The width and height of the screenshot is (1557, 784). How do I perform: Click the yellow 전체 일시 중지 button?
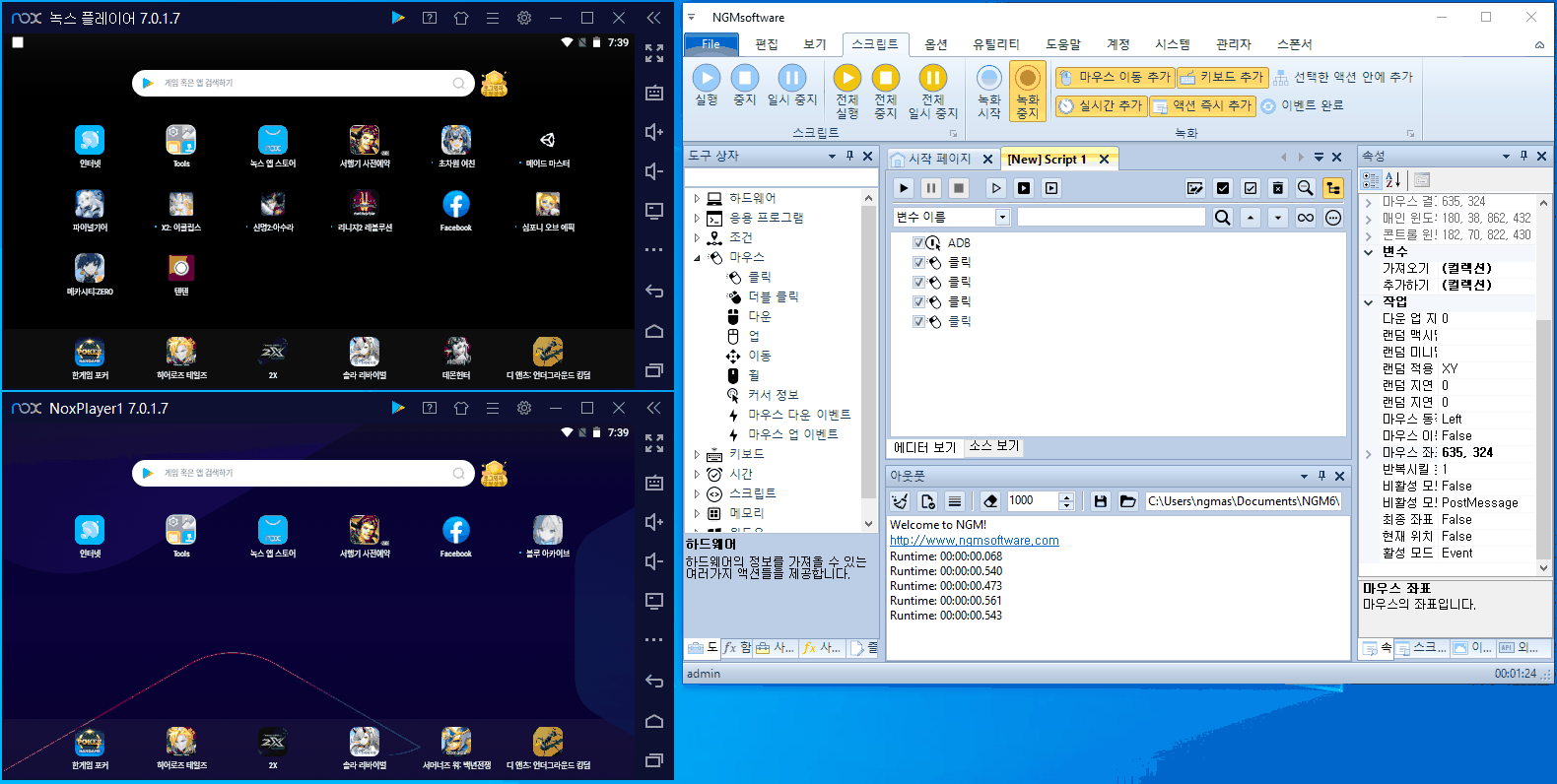pos(933,92)
